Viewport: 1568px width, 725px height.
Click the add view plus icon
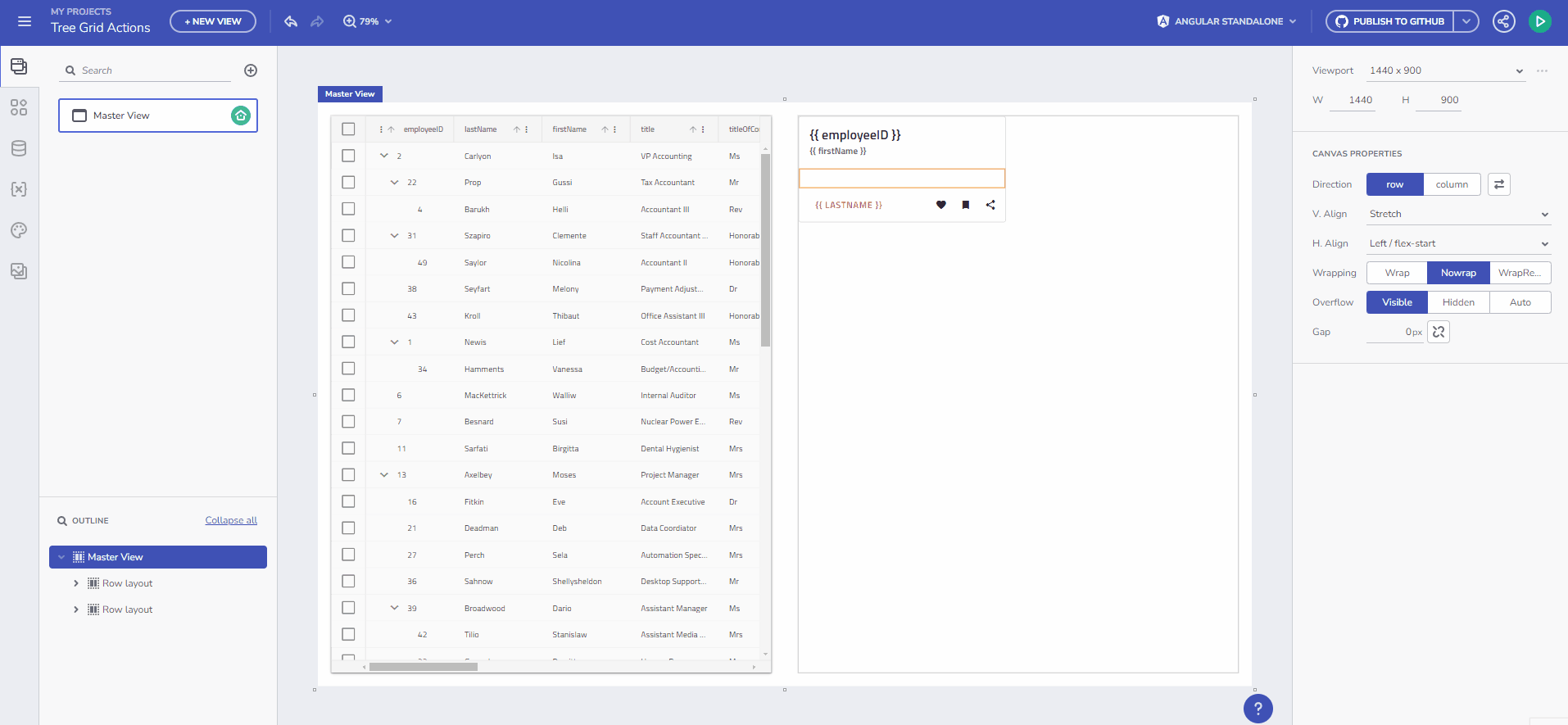[251, 70]
